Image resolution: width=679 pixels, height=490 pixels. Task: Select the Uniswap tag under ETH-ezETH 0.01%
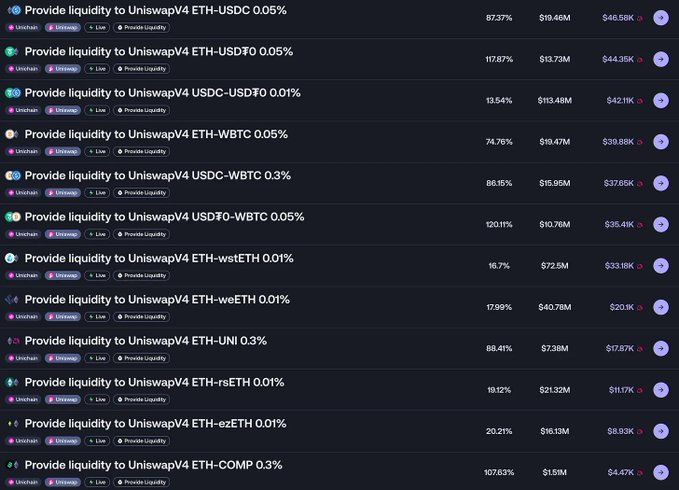[63, 441]
